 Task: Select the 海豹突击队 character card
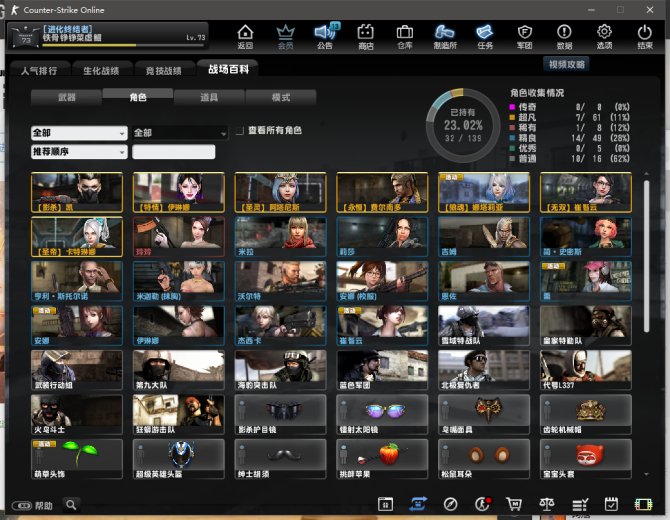click(x=280, y=370)
